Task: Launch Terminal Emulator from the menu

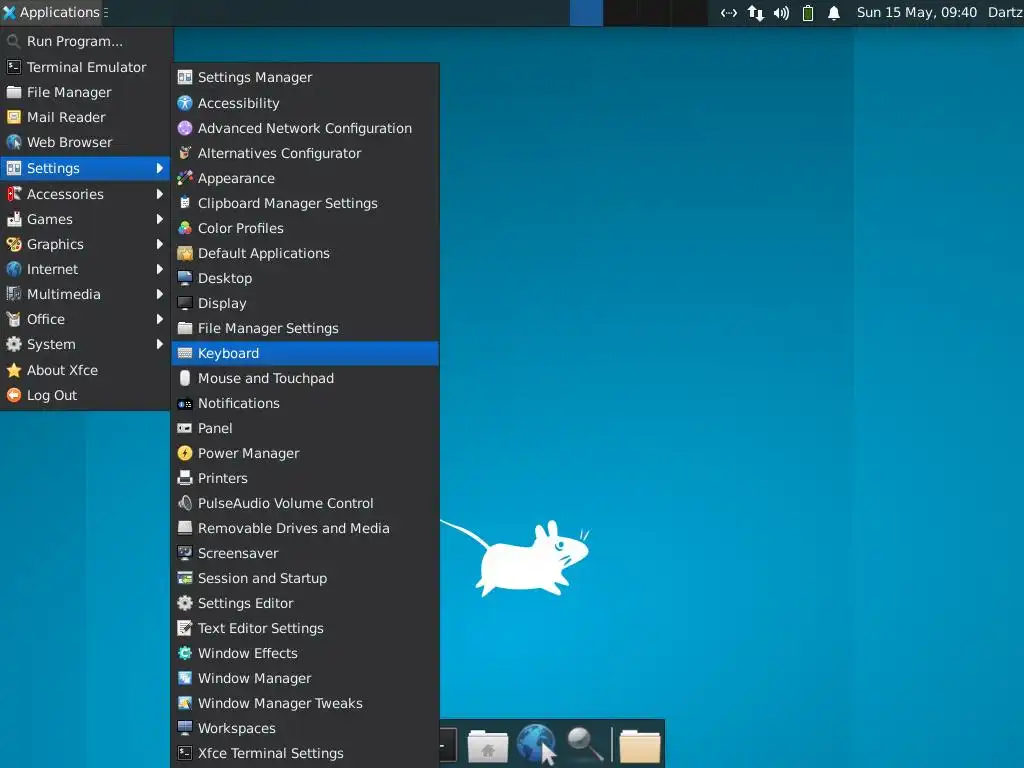Action: click(85, 67)
